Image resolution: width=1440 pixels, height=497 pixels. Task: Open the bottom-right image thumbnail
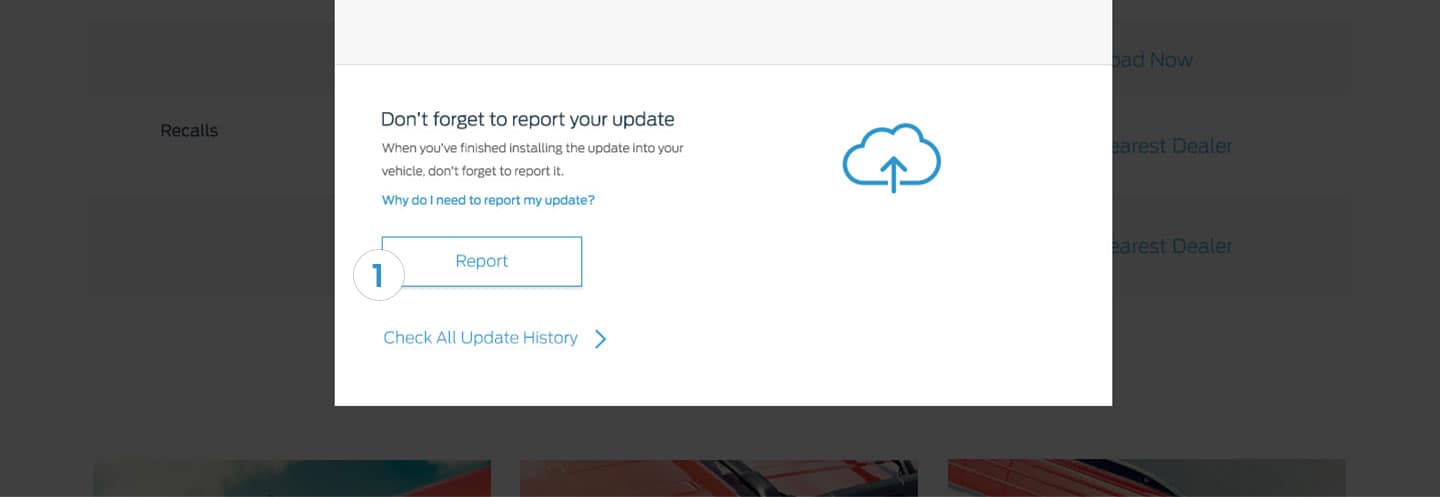1146,478
